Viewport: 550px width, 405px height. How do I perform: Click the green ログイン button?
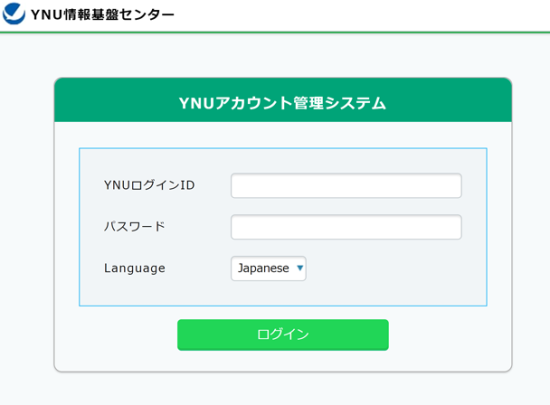point(283,335)
